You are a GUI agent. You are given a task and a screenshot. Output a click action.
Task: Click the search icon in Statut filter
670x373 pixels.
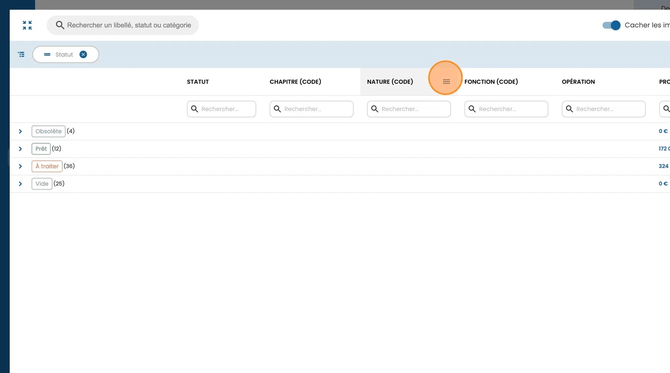pos(194,109)
